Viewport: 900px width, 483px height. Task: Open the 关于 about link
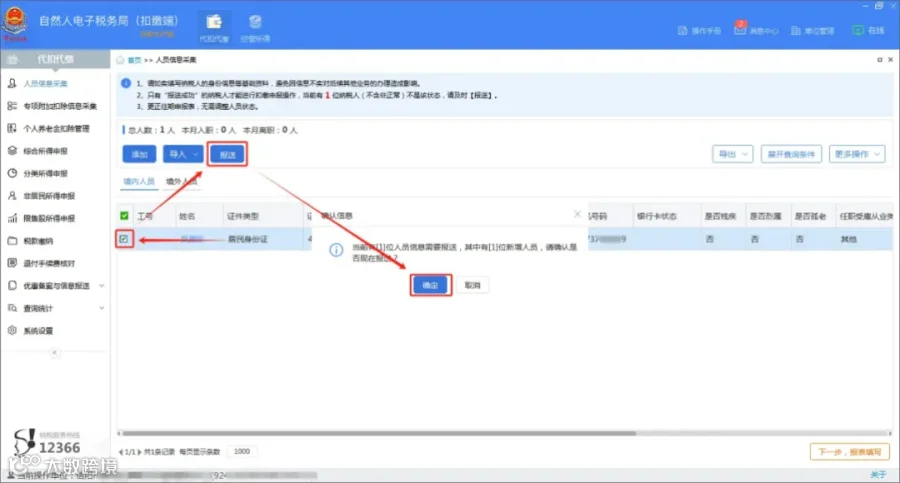(878, 474)
